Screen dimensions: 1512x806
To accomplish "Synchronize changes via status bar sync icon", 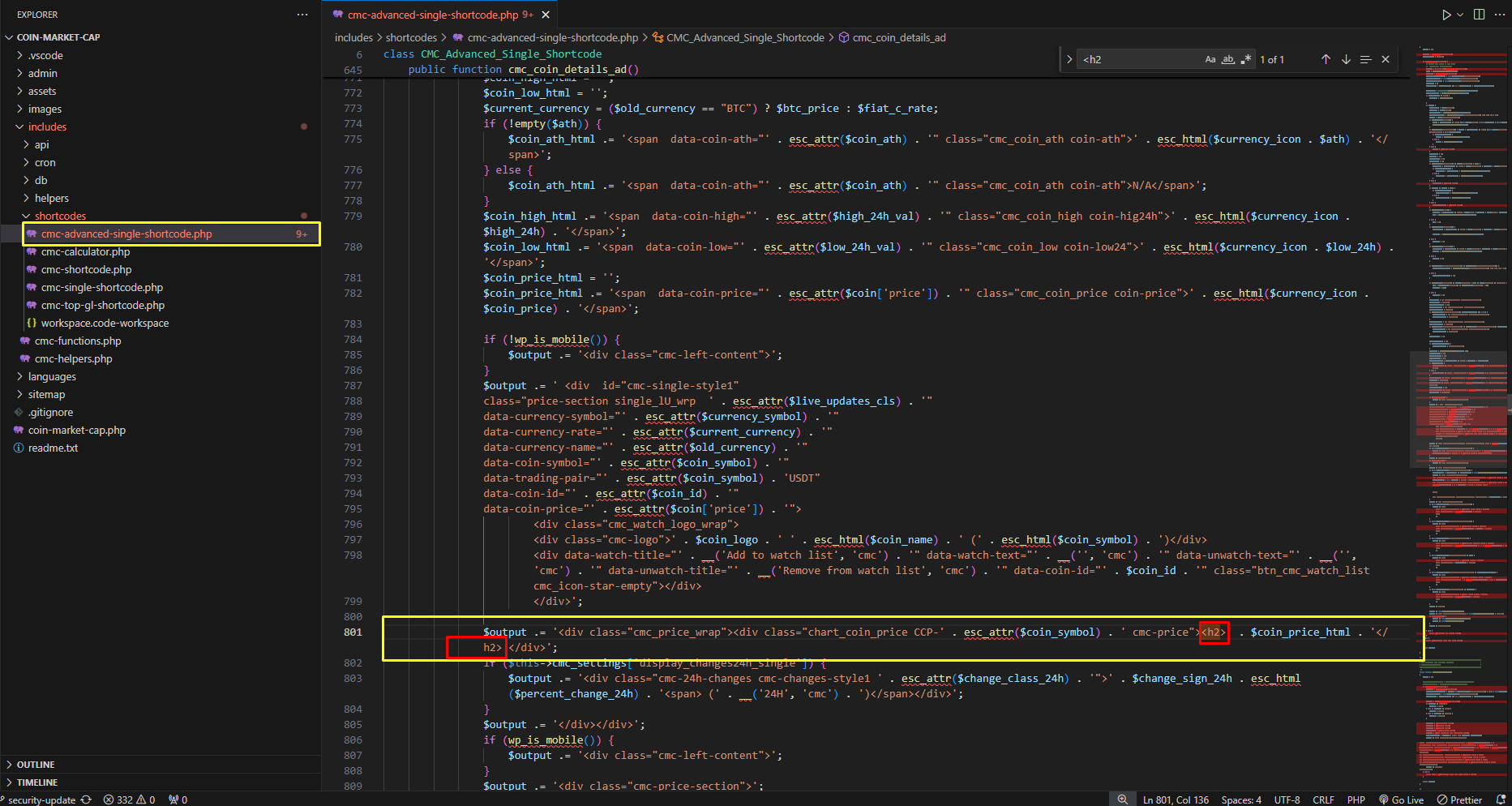I will click(86, 800).
